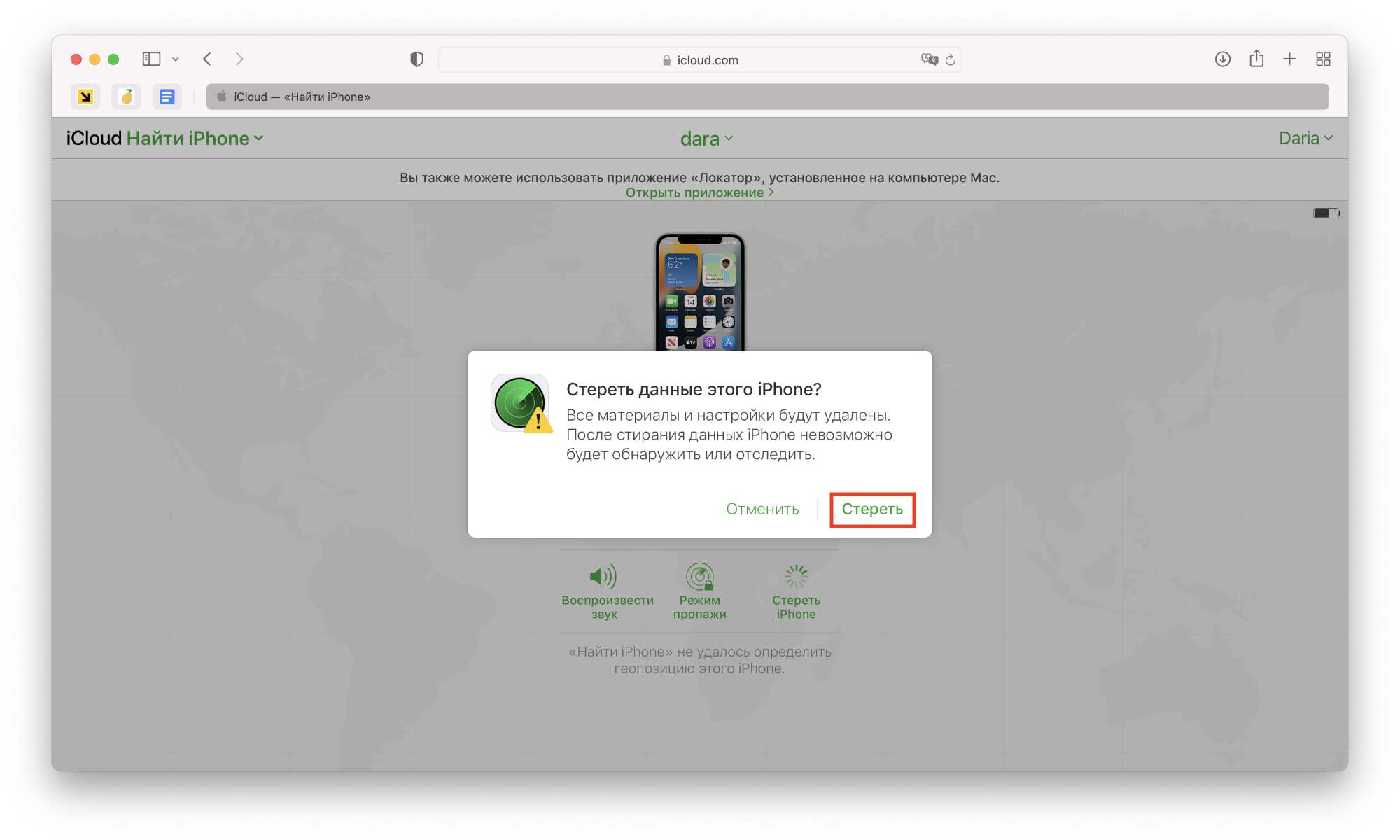This screenshot has height=840, width=1400.
Task: Open sidebar options chevron dropdown
Action: coord(176,59)
